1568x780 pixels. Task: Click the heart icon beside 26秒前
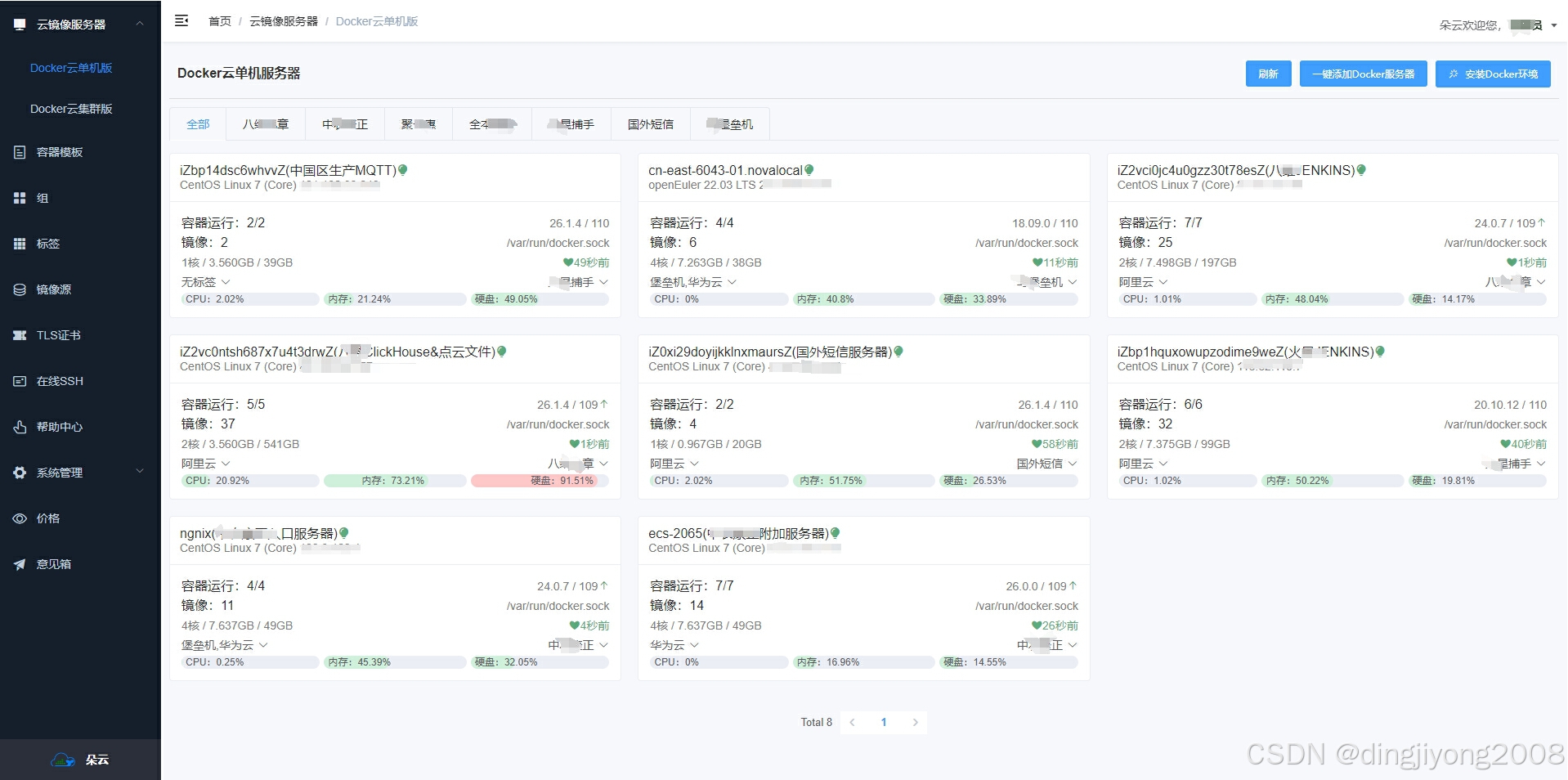click(x=1037, y=625)
